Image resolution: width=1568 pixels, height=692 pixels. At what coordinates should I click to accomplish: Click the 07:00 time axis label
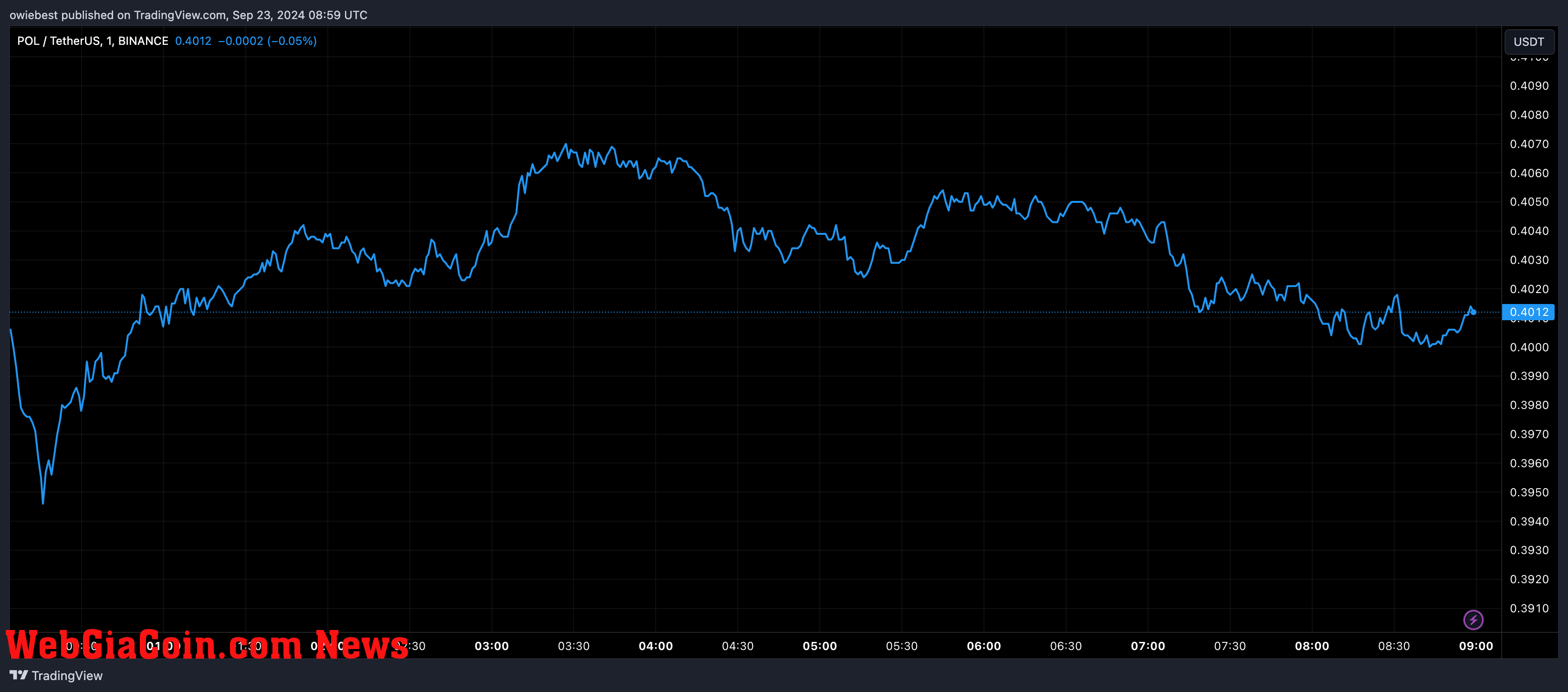tap(1148, 646)
